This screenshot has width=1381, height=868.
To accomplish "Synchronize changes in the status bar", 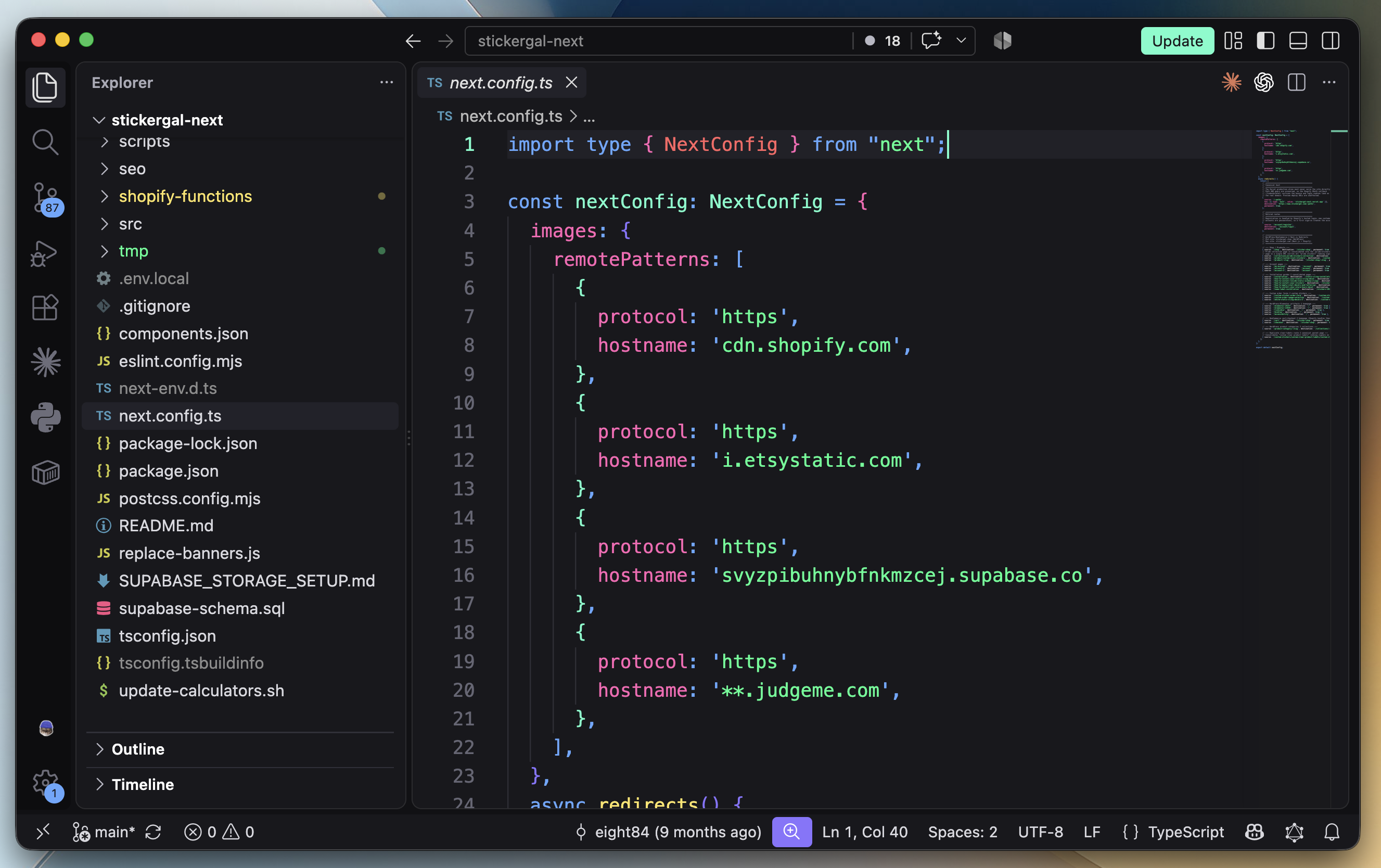I will click(x=153, y=832).
